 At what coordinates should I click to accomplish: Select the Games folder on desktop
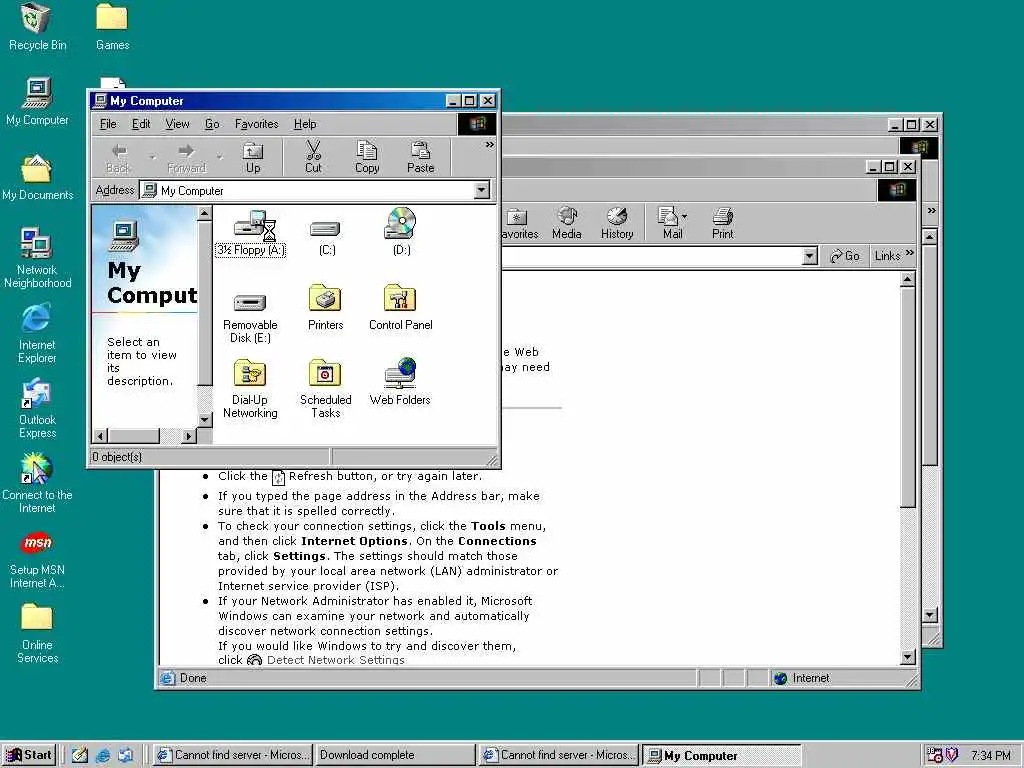click(x=112, y=27)
